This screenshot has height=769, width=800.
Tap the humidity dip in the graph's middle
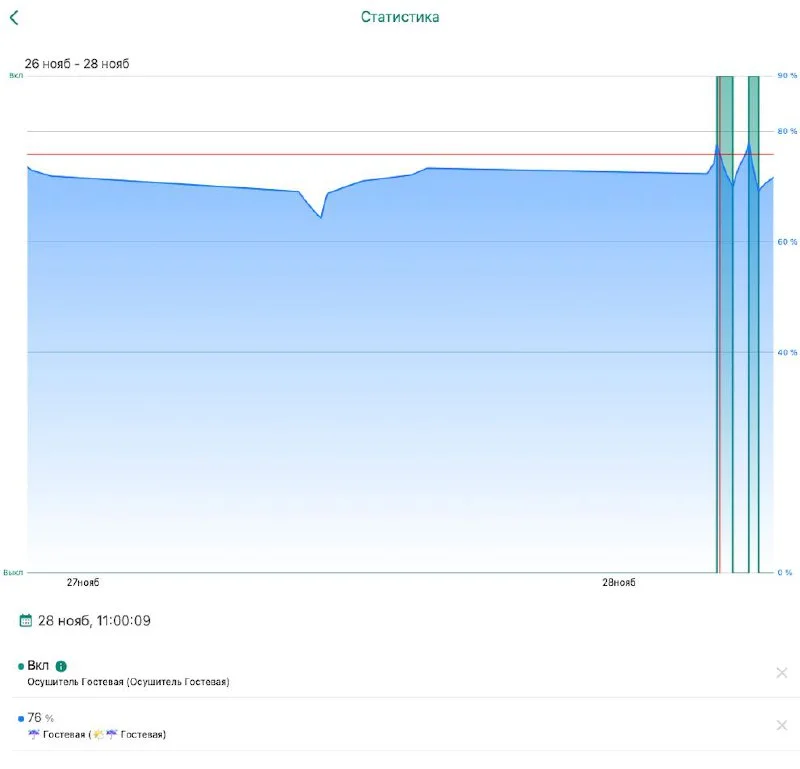[x=320, y=215]
